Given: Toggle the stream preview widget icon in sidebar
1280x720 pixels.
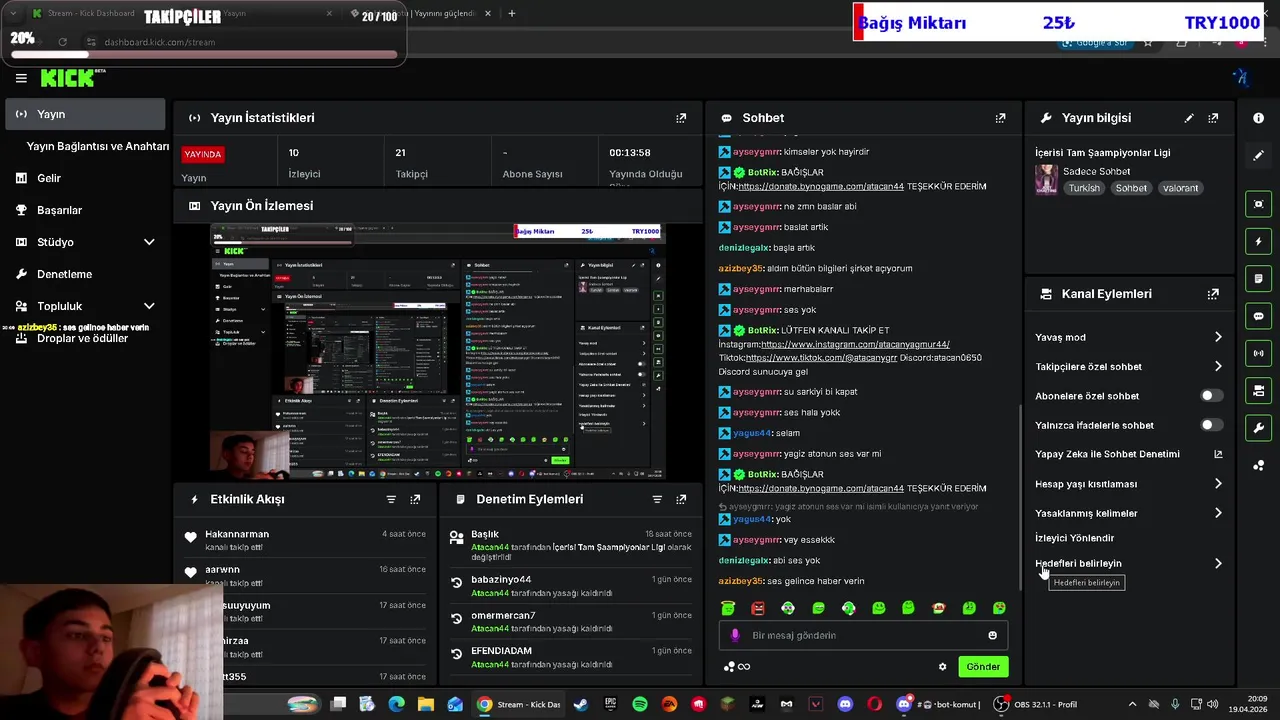Looking at the screenshot, I should click(1258, 204).
